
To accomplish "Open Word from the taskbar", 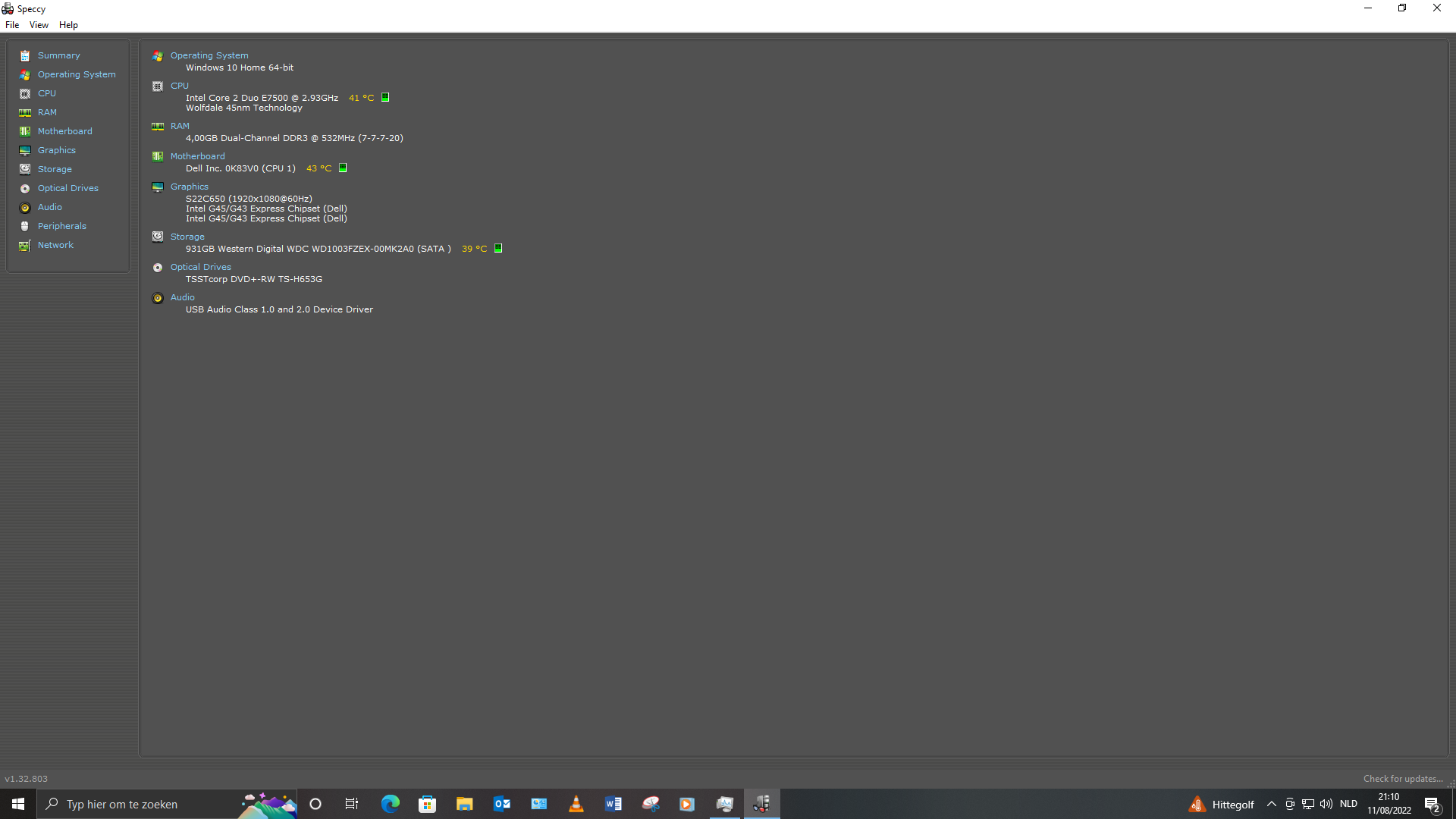I will [613, 804].
